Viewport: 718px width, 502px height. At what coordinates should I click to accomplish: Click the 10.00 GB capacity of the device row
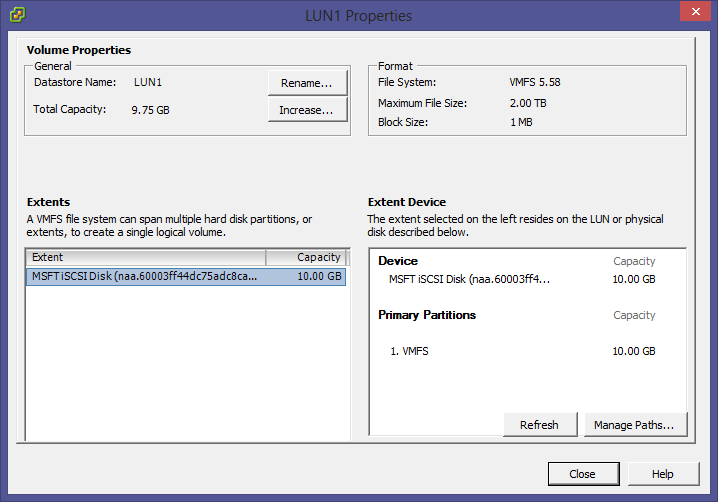coord(634,279)
